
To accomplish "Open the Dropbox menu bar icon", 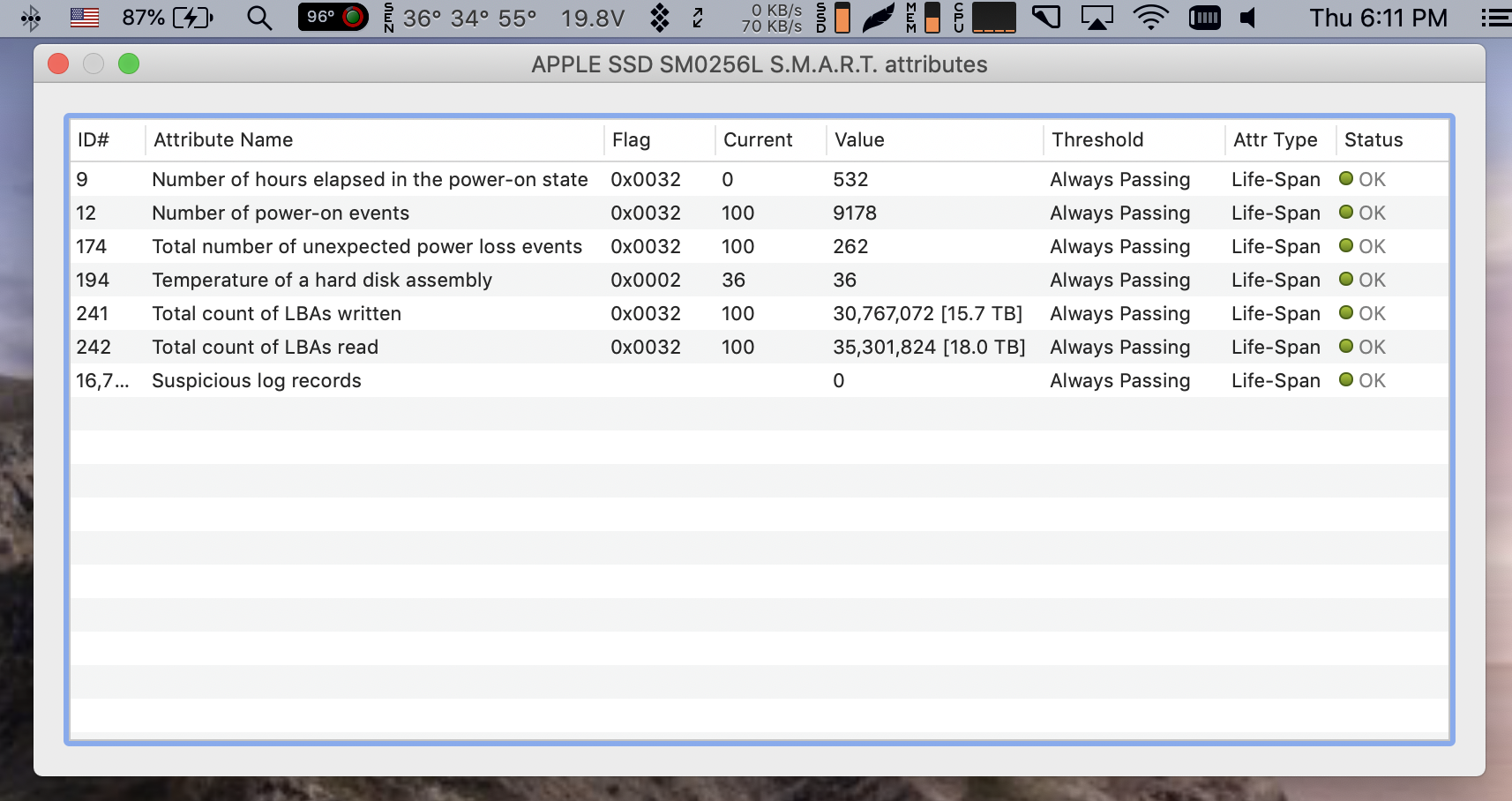I will point(659,18).
